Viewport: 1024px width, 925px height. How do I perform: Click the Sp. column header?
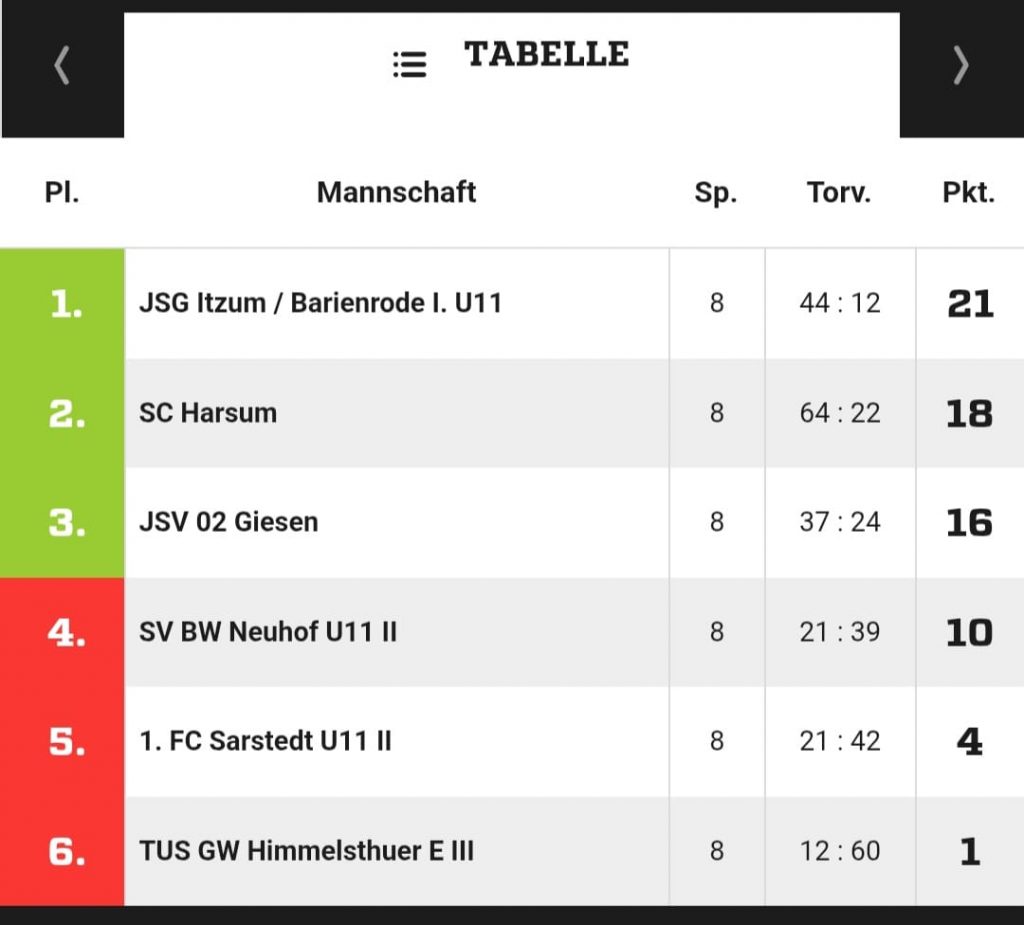[x=716, y=192]
